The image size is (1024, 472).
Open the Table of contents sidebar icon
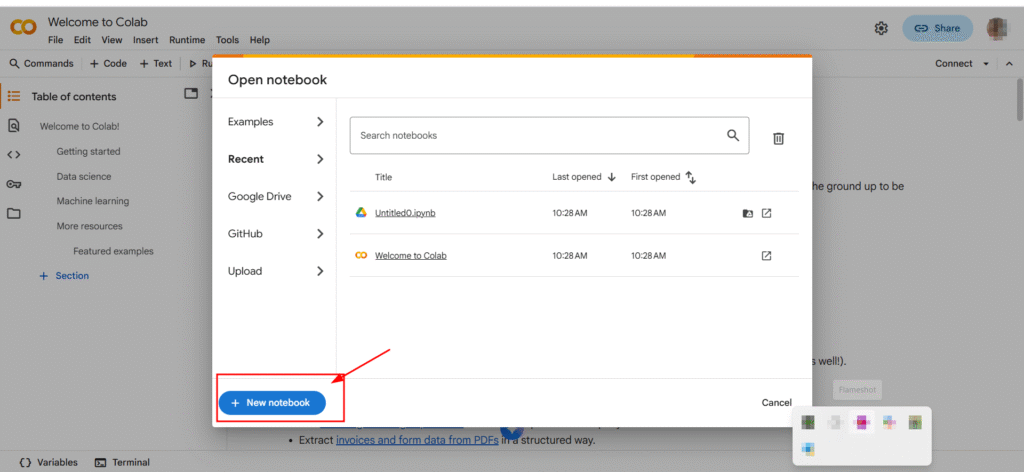14,96
